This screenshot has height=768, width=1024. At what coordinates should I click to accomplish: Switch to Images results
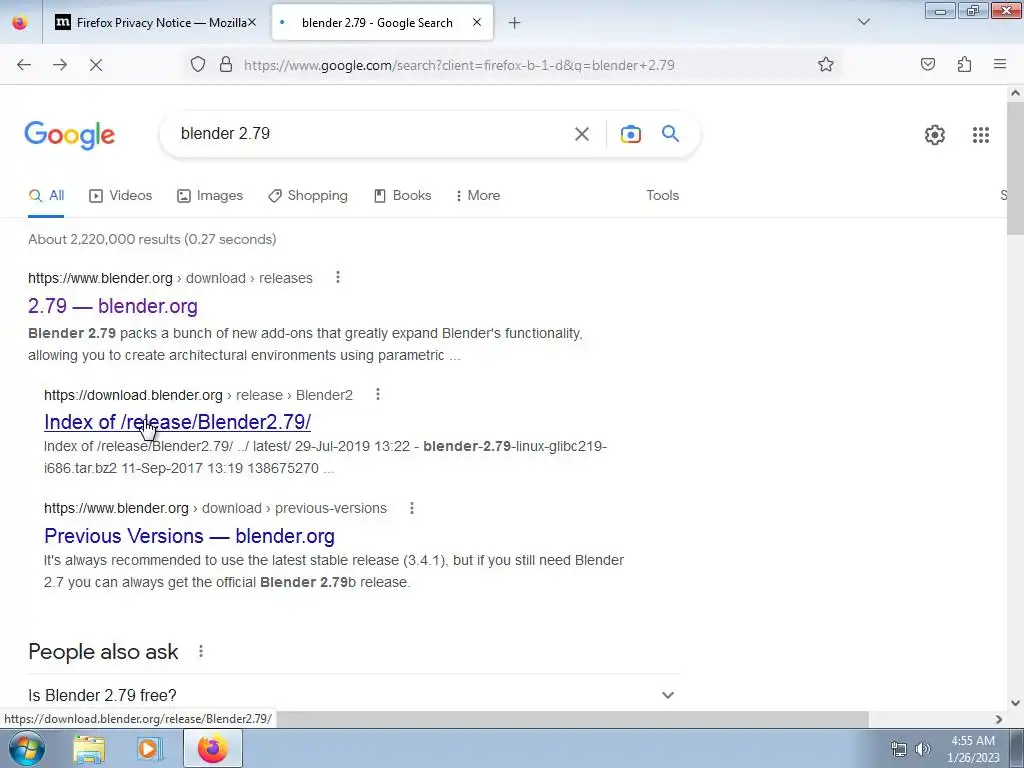(210, 195)
